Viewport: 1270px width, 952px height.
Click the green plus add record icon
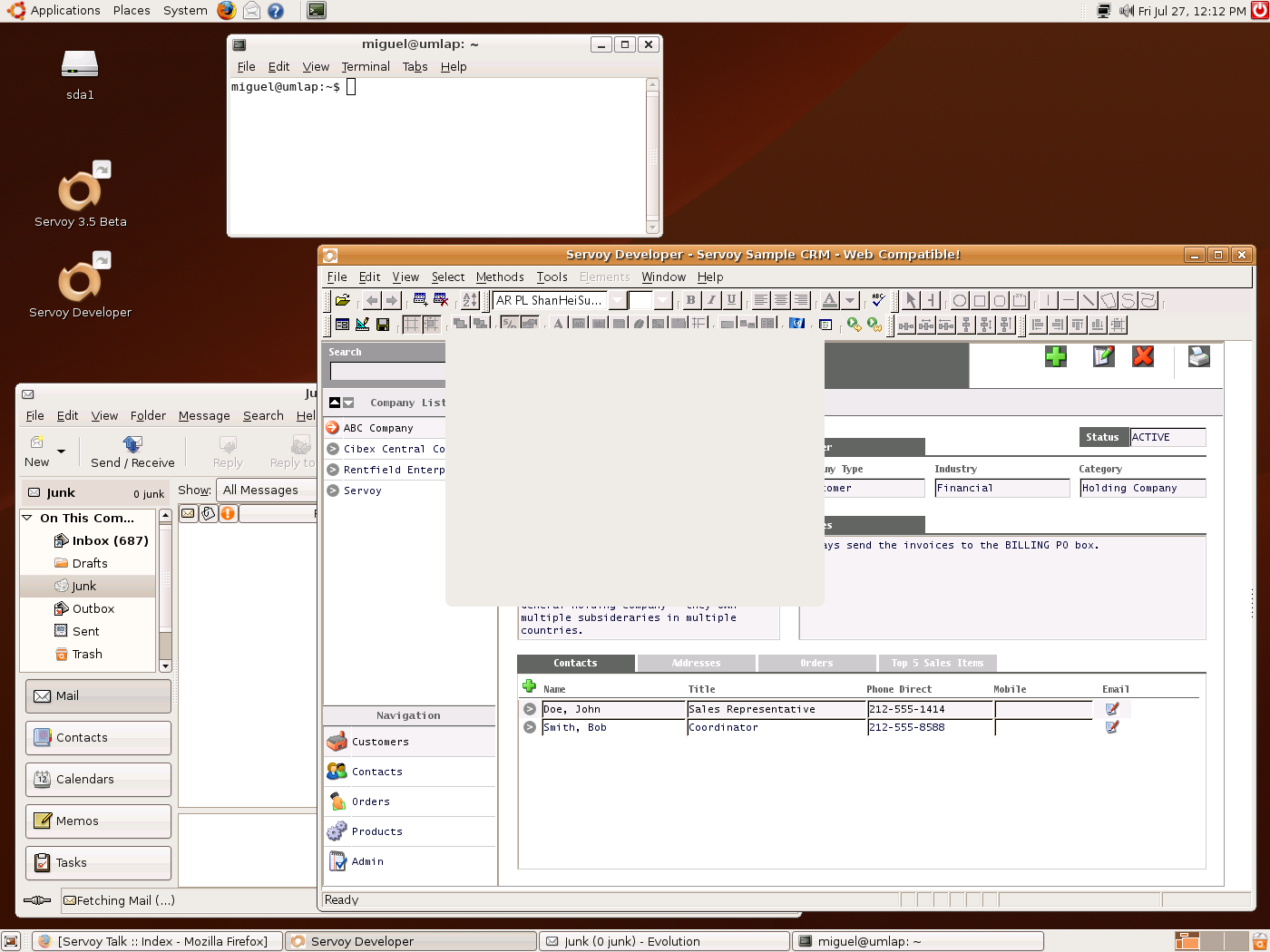click(1056, 356)
